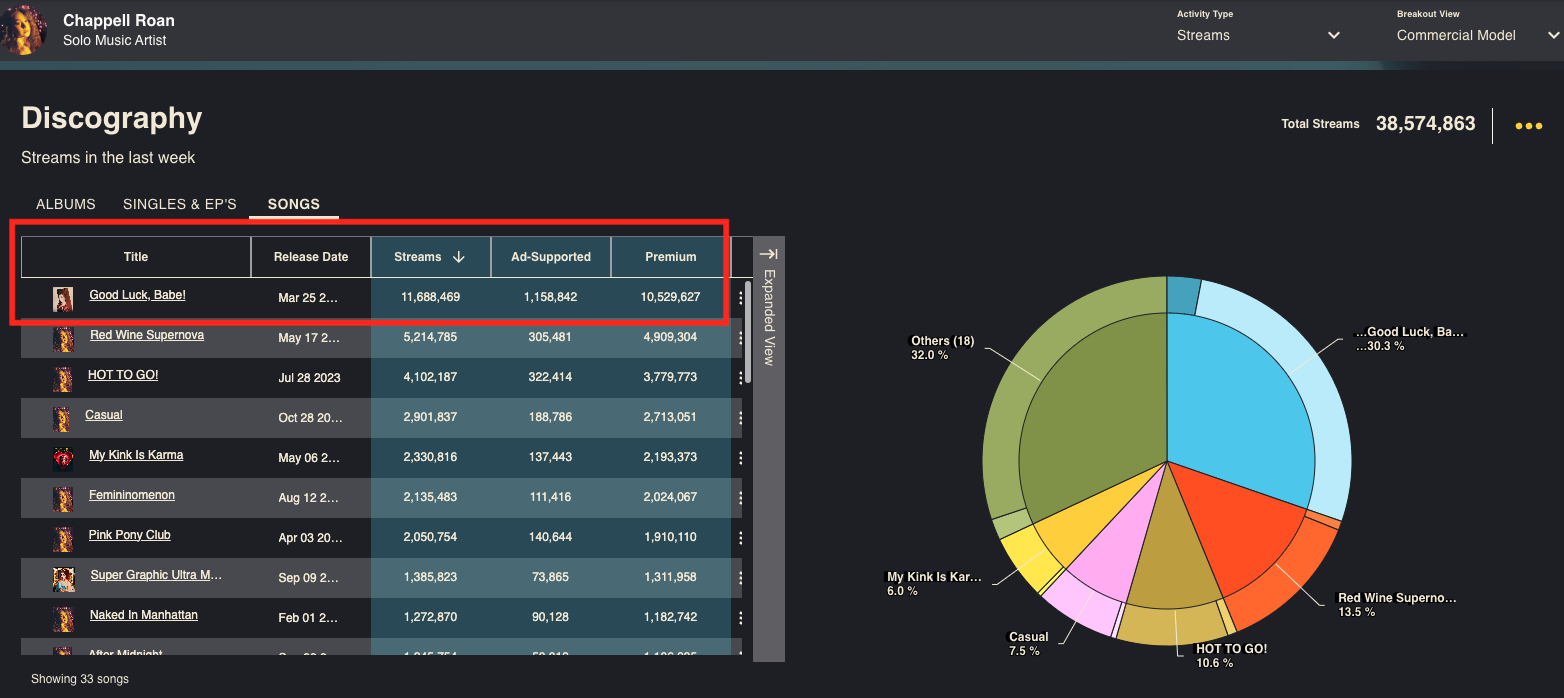Viewport: 1564px width, 698px height.
Task: Open the HOT TO GO! song link
Action: click(123, 375)
